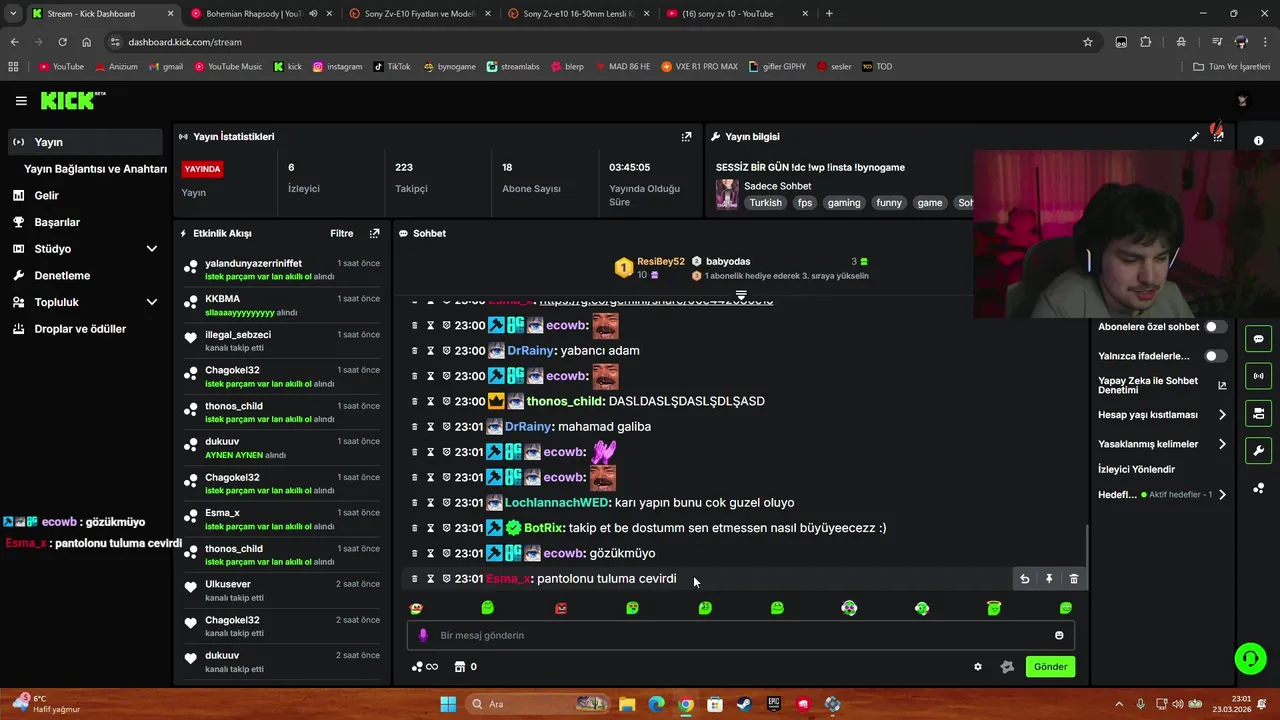Click the Bir mesaj gönderin input field
The width and height of the screenshot is (1280, 720).
tap(740, 635)
